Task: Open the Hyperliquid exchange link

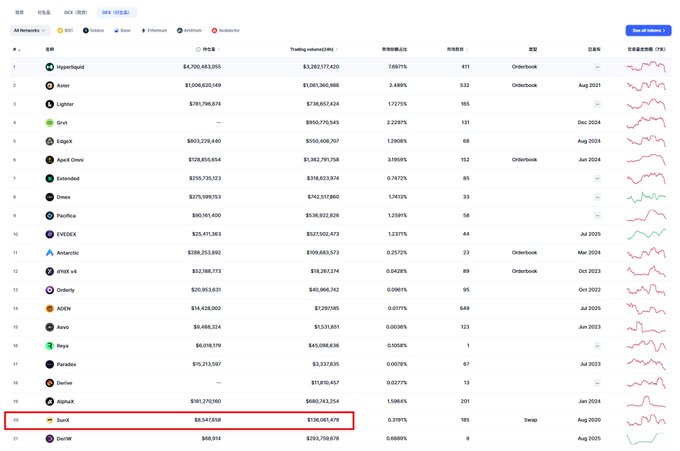Action: [70, 67]
